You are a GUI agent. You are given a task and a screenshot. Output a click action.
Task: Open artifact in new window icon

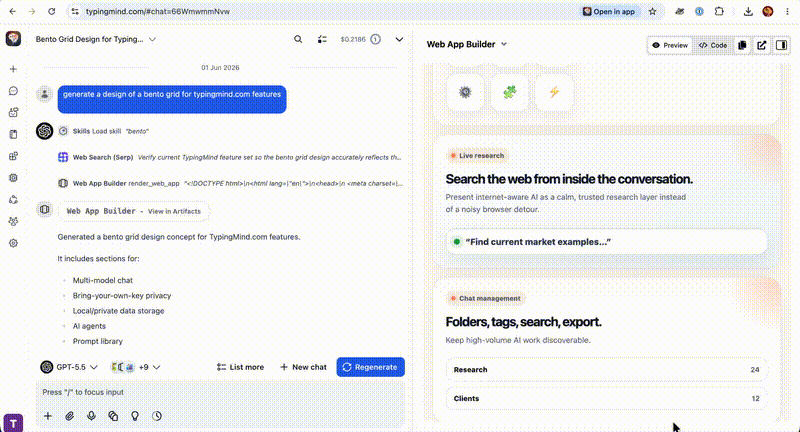click(762, 45)
